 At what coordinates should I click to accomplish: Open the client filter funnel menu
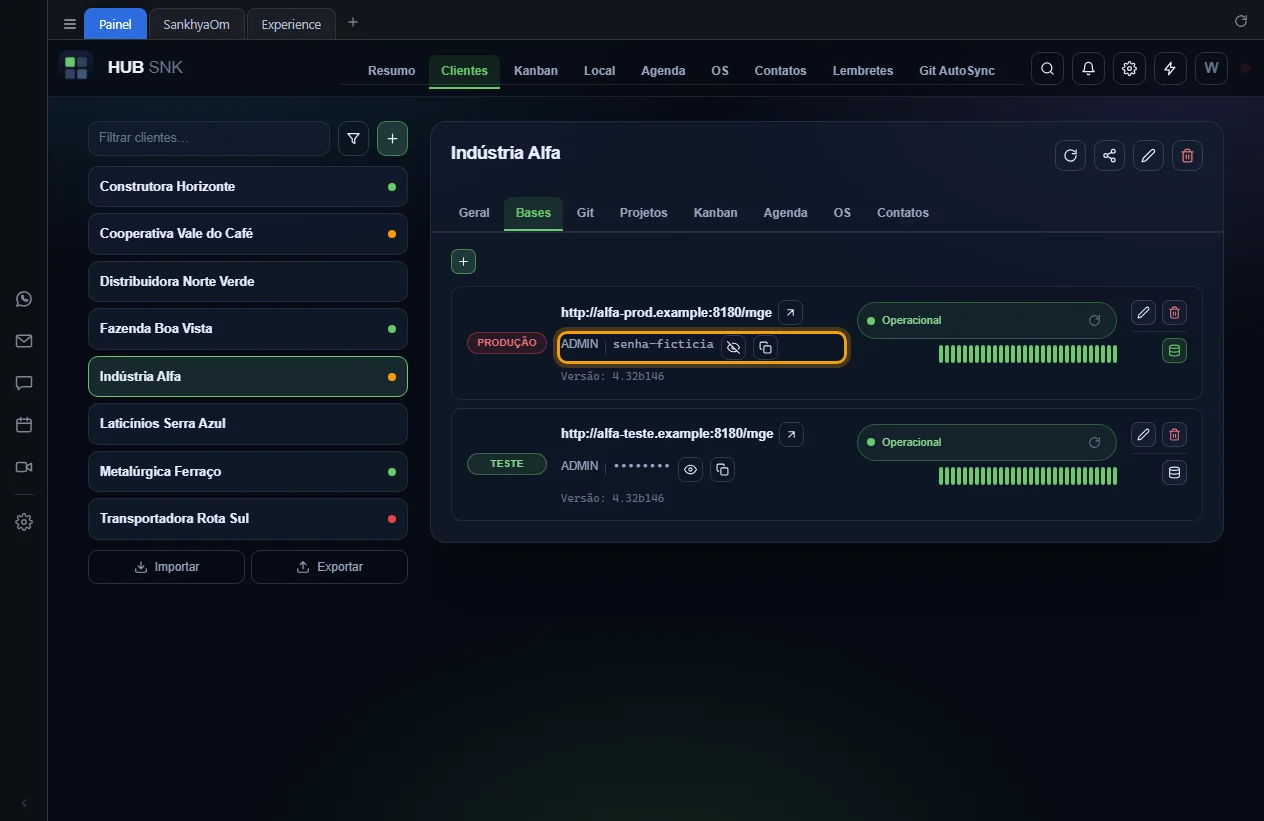[x=353, y=139]
